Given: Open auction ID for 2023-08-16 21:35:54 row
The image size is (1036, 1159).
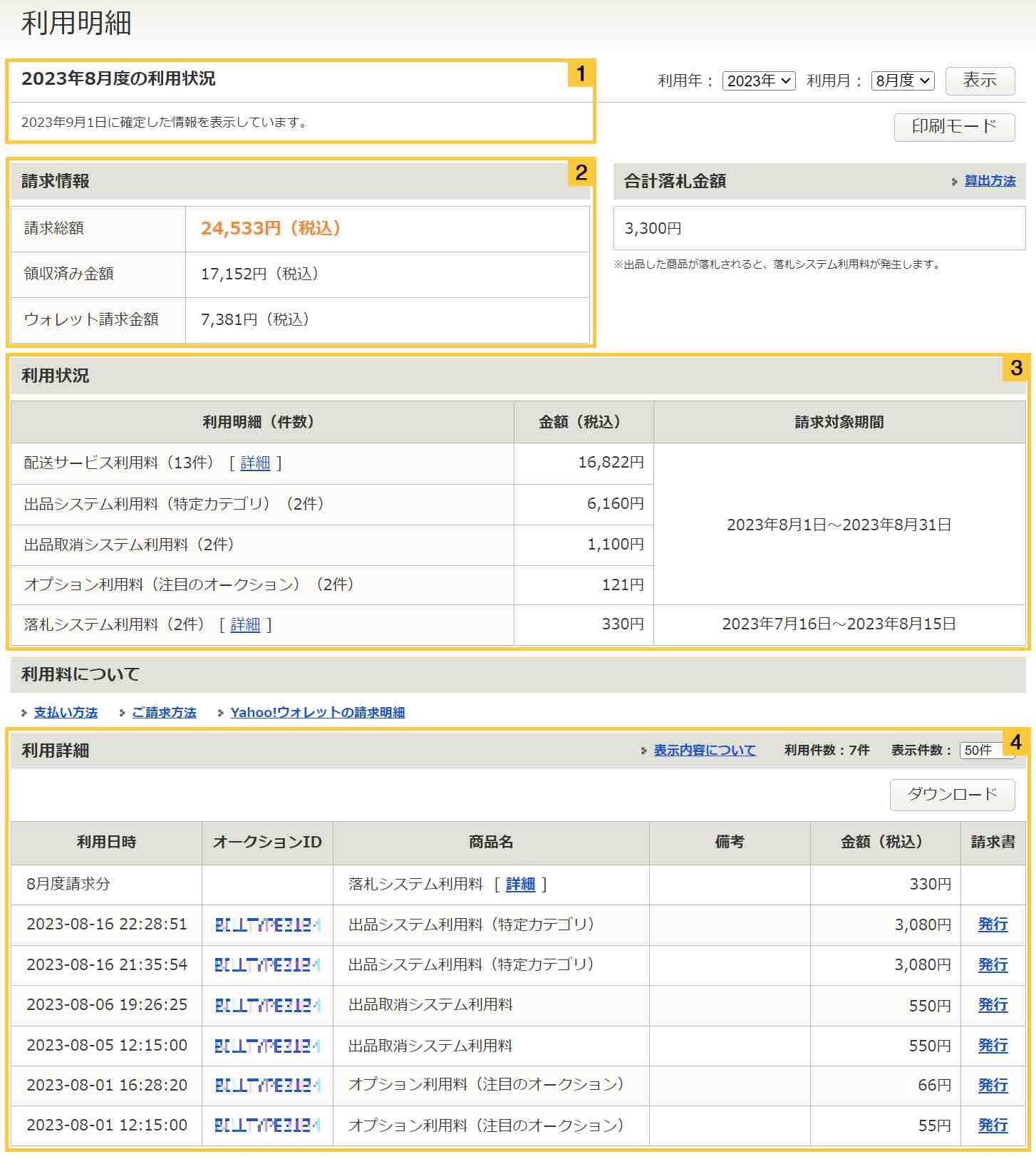Looking at the screenshot, I should (267, 965).
